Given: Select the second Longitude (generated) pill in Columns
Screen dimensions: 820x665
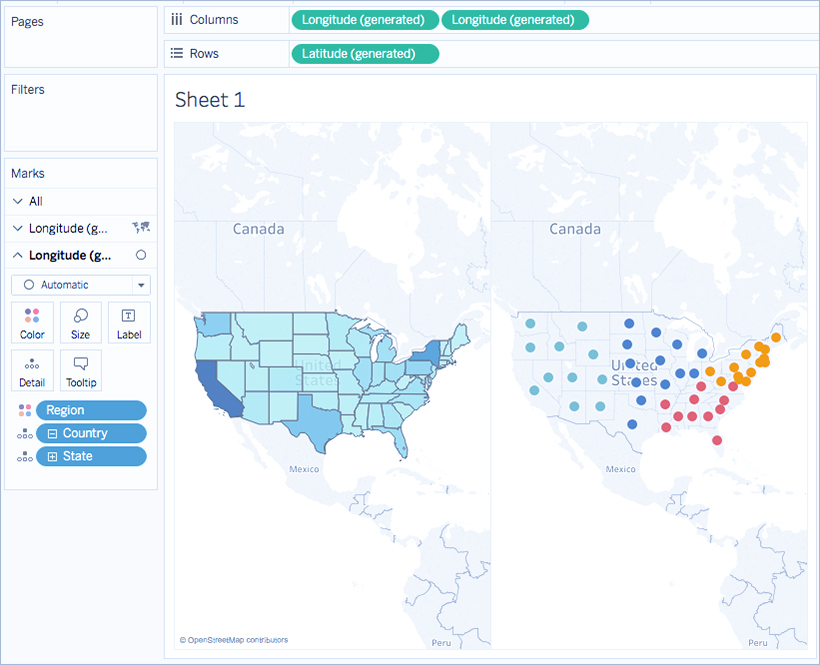Looking at the screenshot, I should [515, 20].
